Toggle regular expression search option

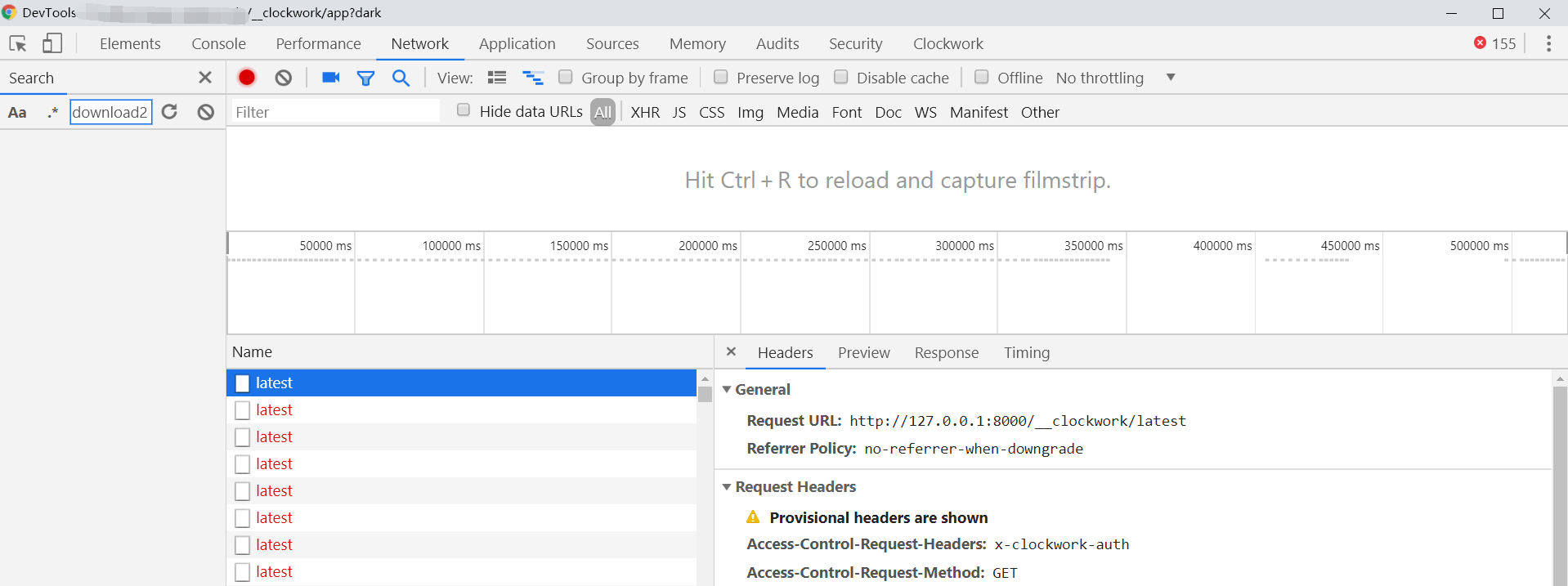coord(53,112)
